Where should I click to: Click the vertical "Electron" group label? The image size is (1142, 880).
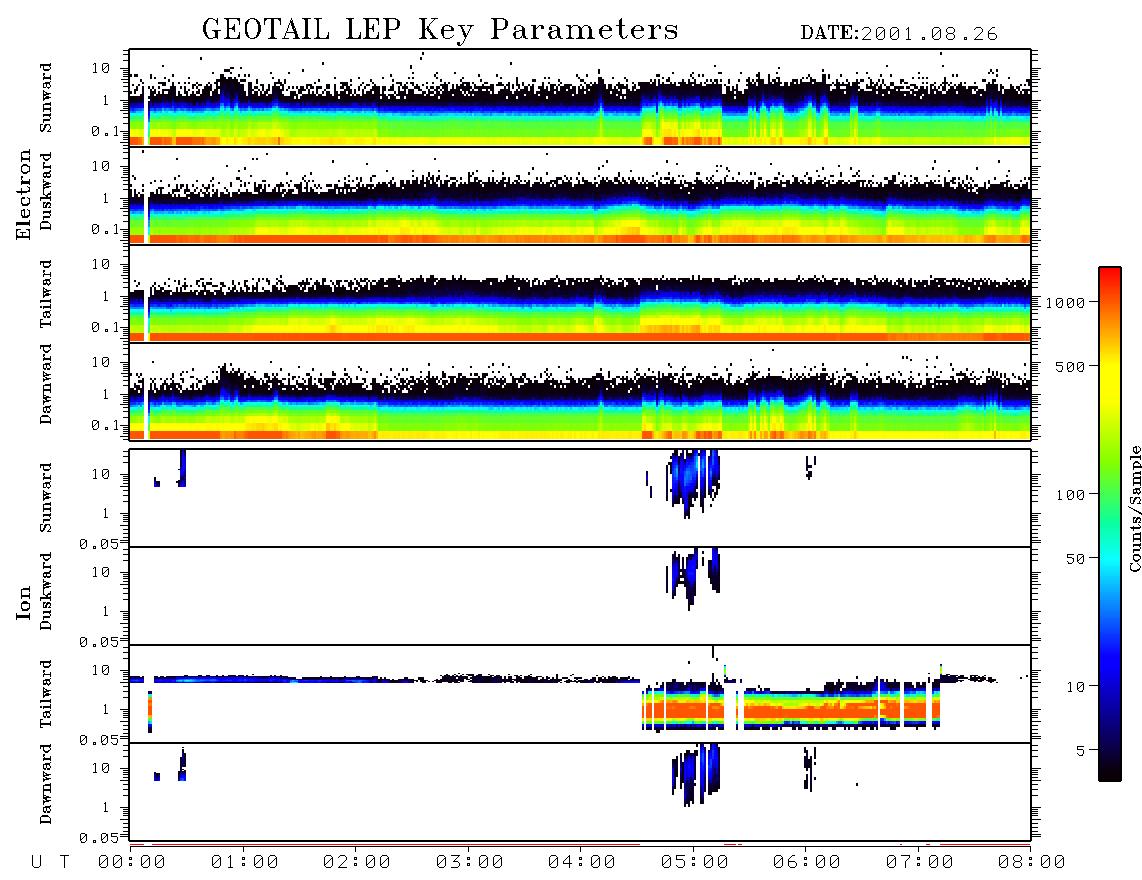(24, 195)
